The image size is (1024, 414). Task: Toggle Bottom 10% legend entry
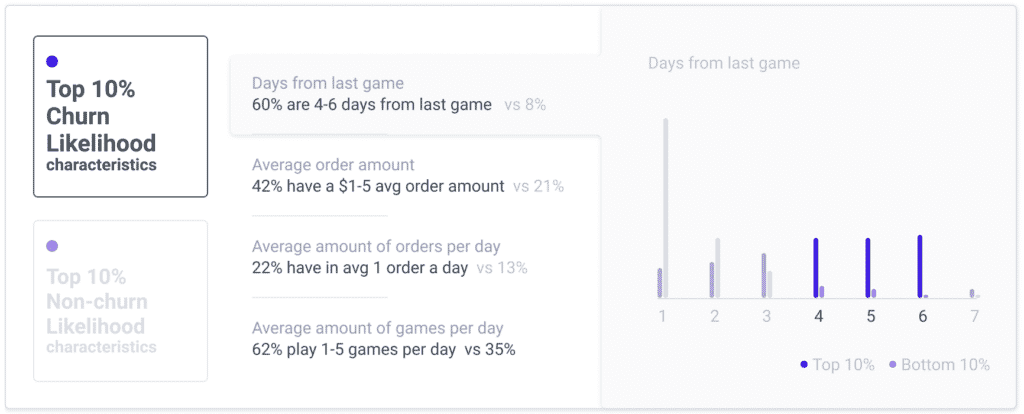click(939, 364)
